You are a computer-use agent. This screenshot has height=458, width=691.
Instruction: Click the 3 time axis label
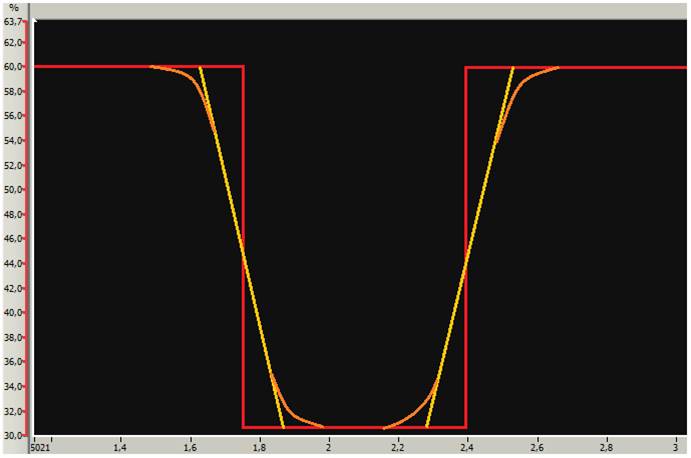(676, 448)
